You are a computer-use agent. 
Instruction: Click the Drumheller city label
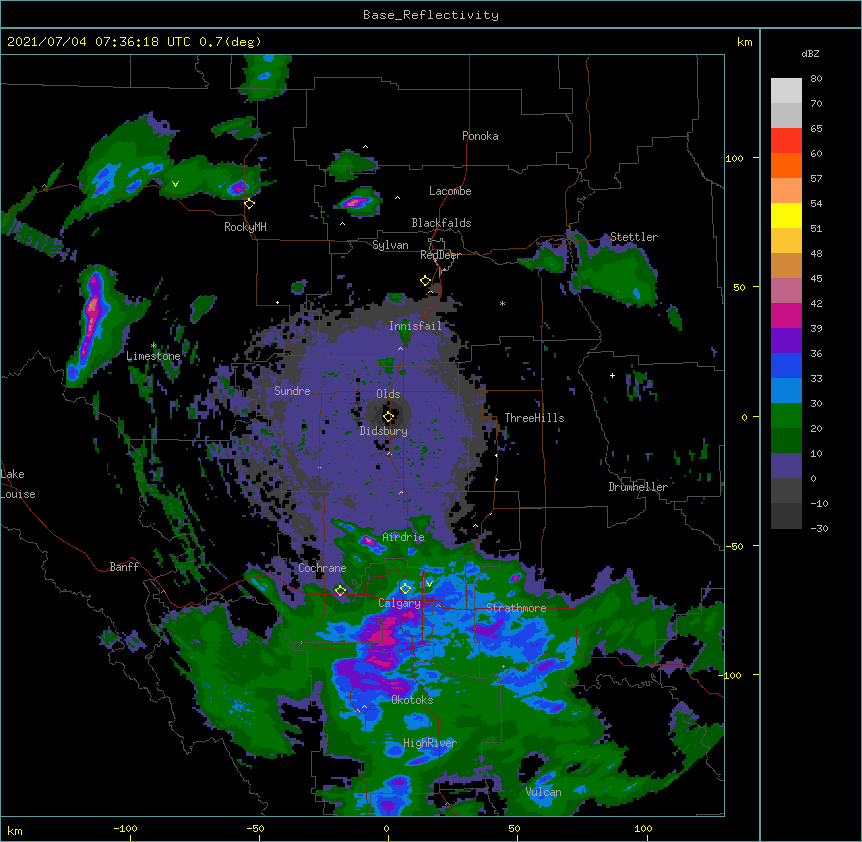638,487
